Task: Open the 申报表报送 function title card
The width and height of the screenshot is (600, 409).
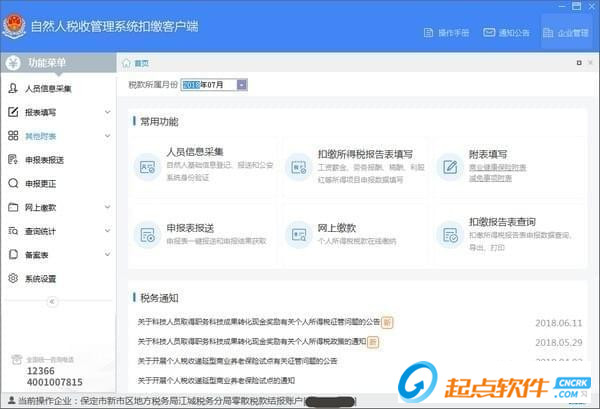Action: point(190,228)
